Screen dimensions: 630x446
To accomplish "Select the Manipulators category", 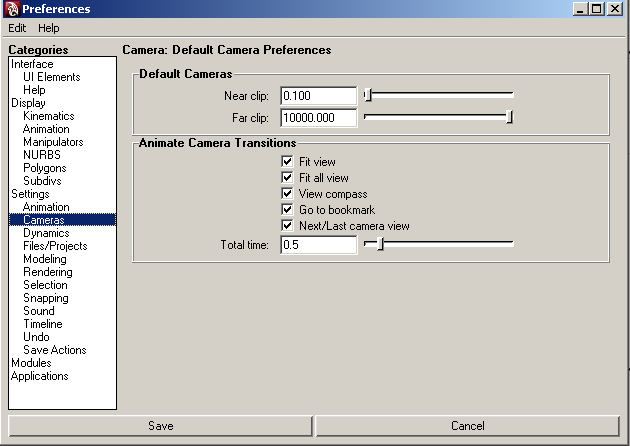I will 53,142.
